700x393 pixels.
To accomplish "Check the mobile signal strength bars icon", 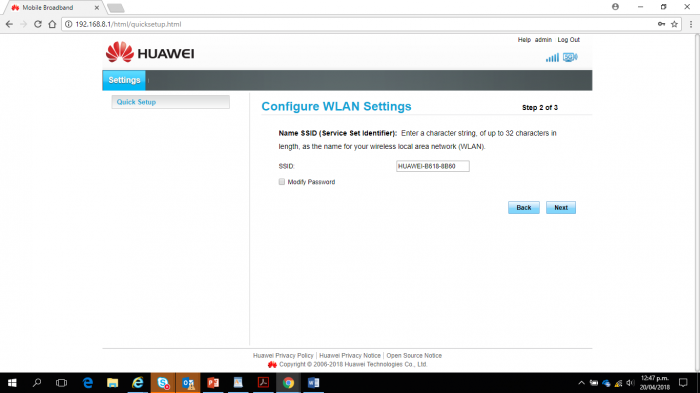I will (x=552, y=58).
